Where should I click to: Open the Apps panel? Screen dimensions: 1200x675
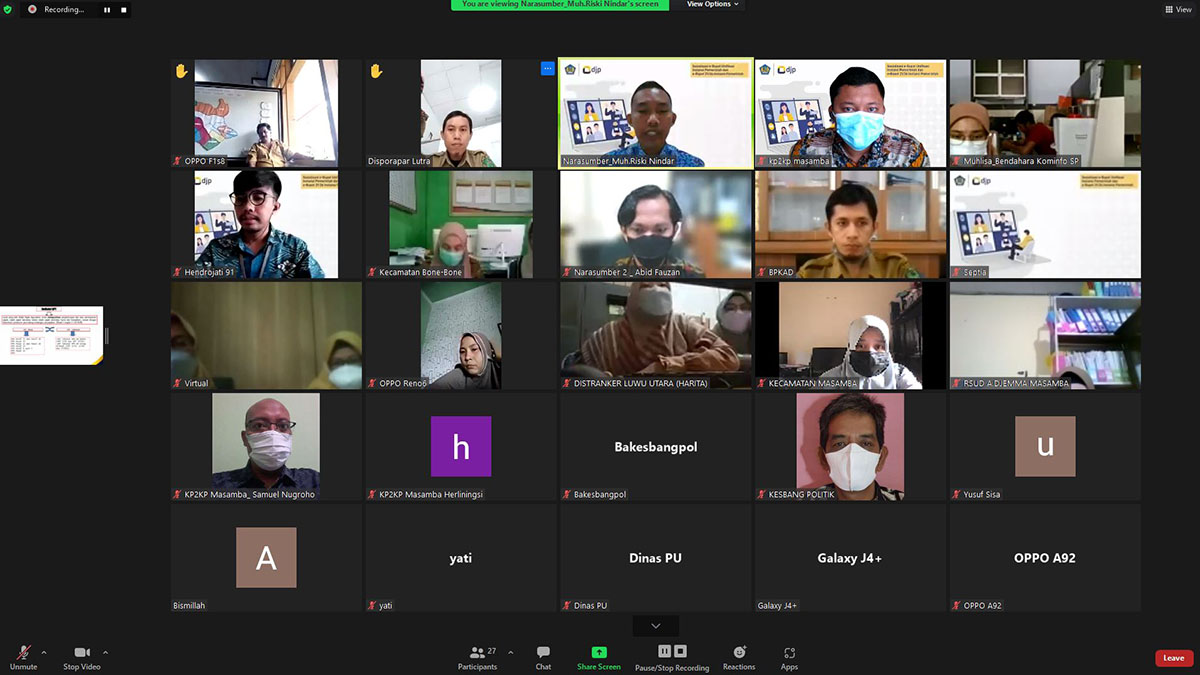point(789,657)
